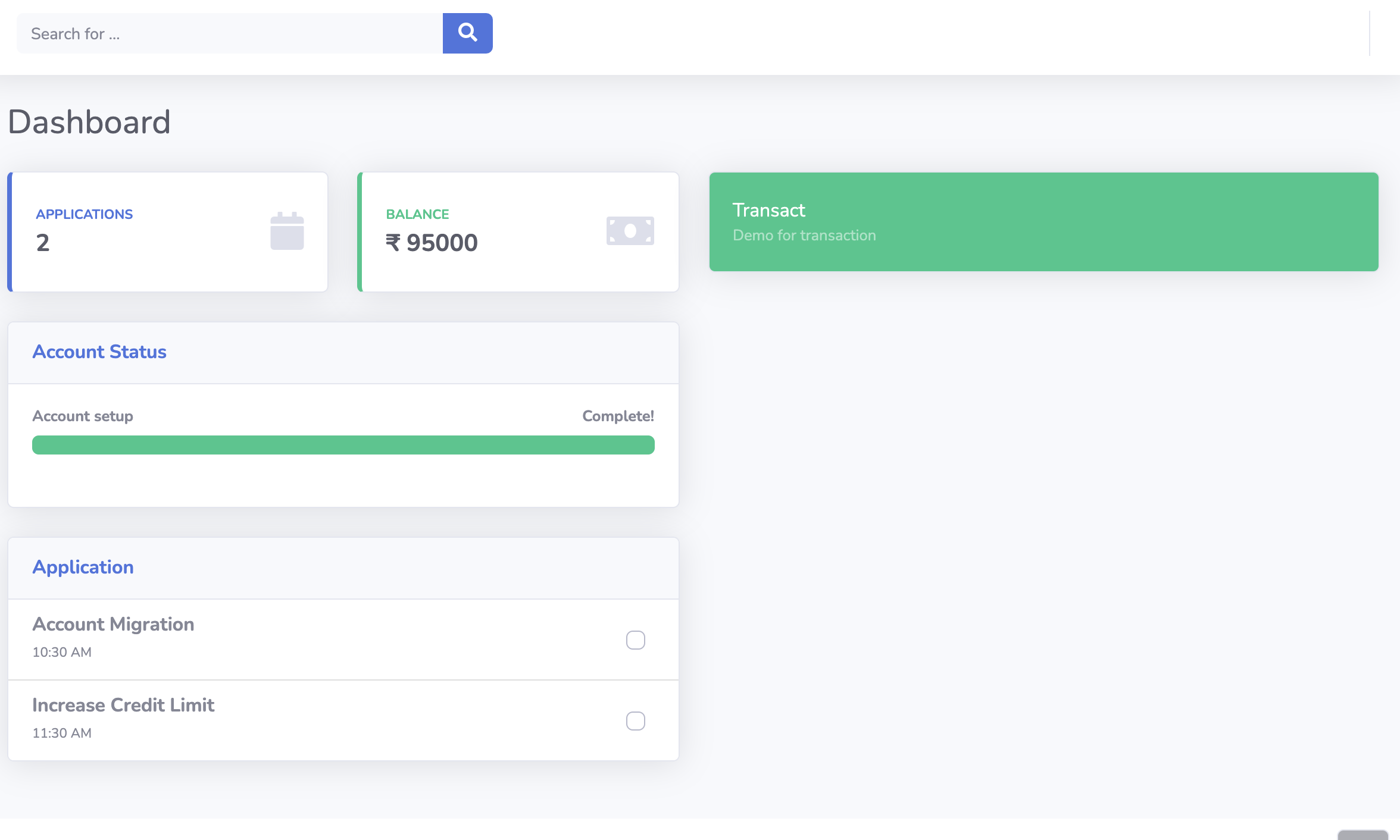The height and width of the screenshot is (840, 1400).
Task: Click the green Account setup progress bar
Action: [343, 445]
